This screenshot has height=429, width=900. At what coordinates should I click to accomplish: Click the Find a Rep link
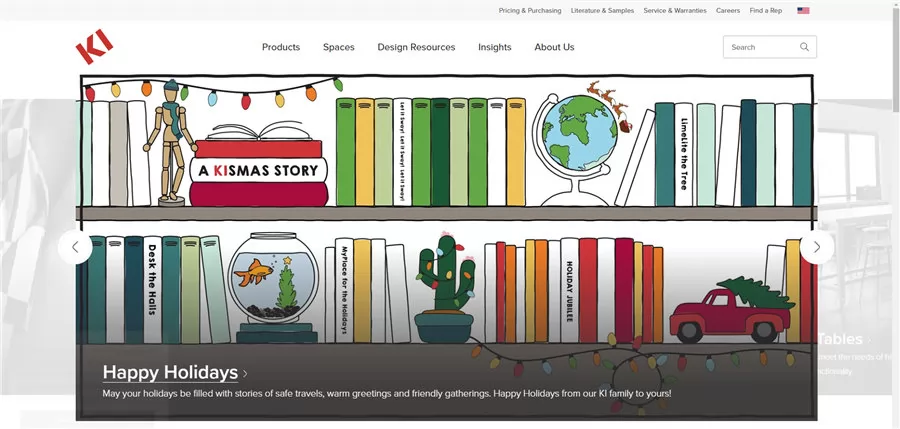(766, 10)
